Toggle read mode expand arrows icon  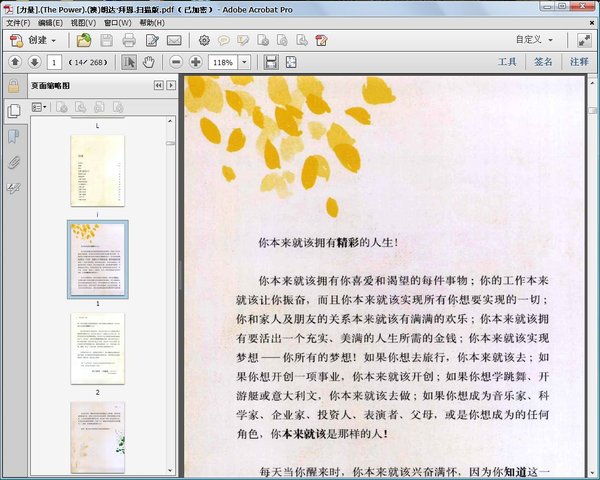point(584,40)
